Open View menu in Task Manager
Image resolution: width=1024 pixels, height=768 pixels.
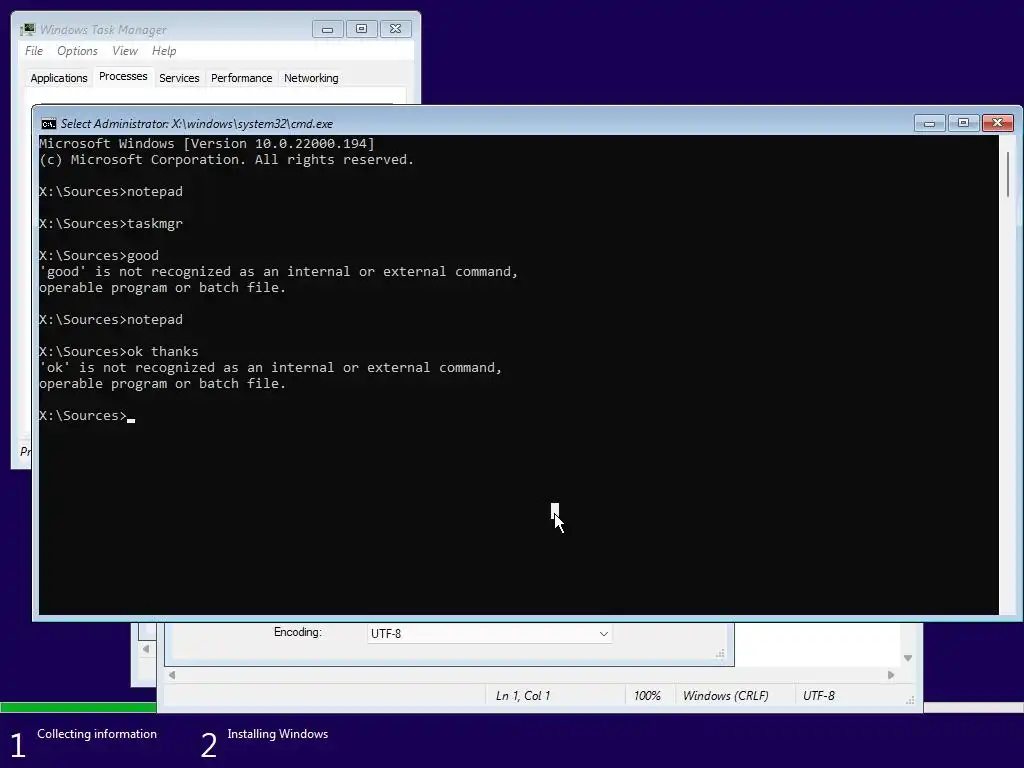[x=125, y=51]
